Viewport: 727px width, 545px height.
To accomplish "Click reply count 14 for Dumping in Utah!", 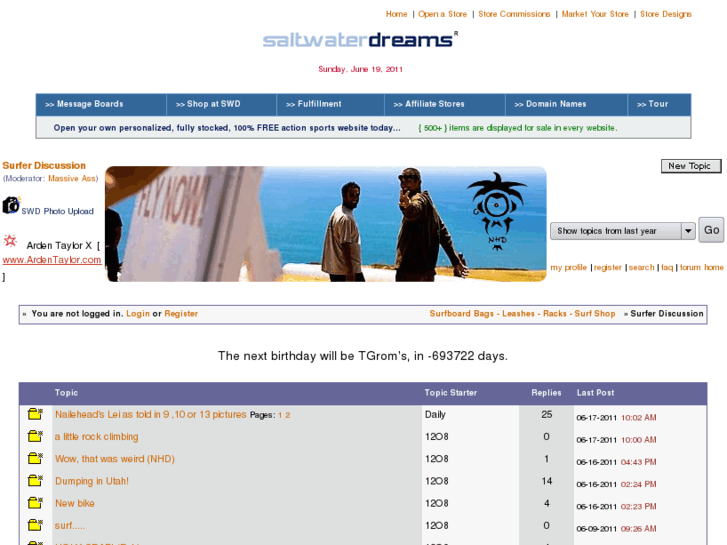I will tap(547, 481).
